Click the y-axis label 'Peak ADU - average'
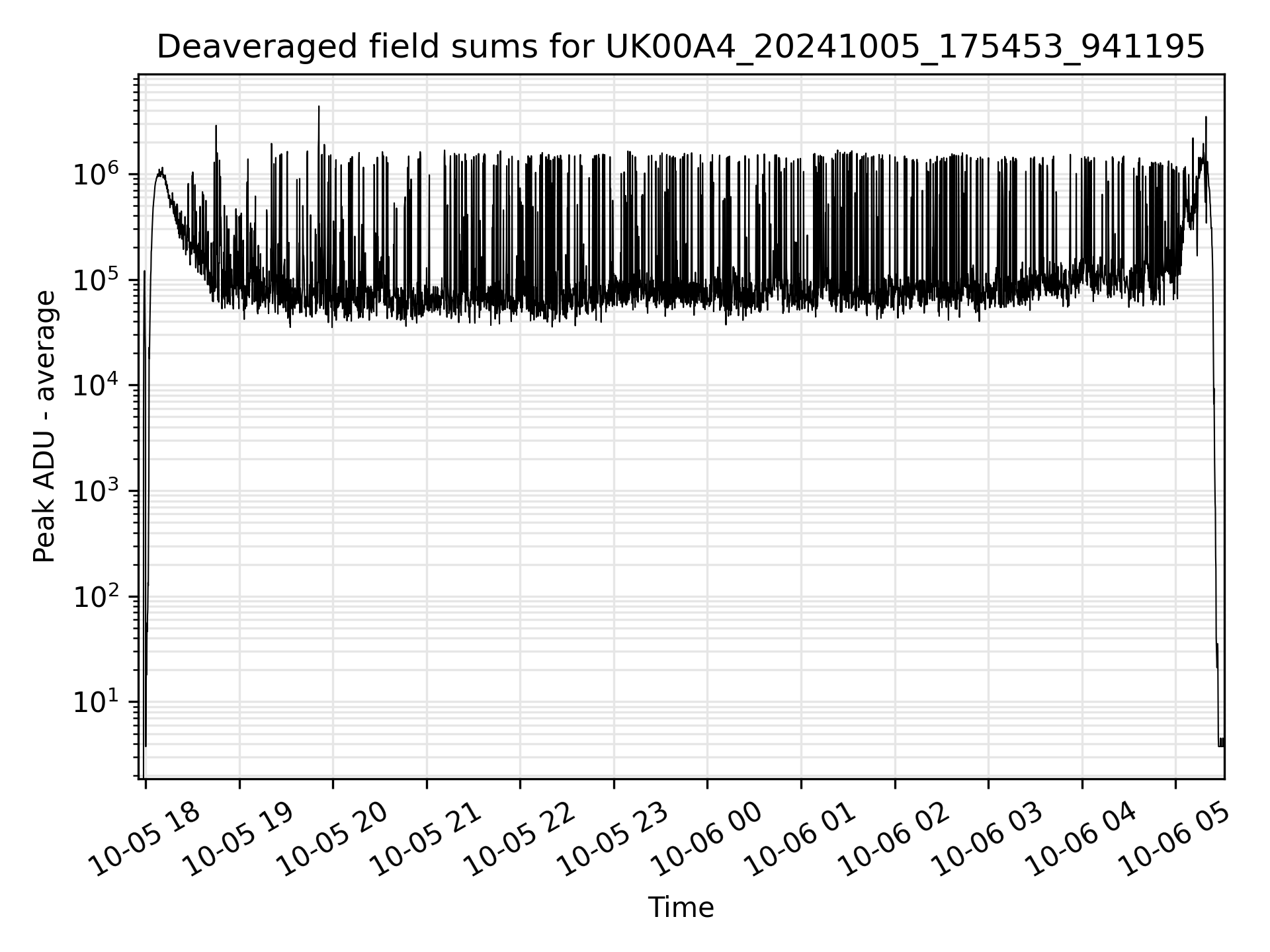The height and width of the screenshot is (952, 1270). tap(44, 426)
